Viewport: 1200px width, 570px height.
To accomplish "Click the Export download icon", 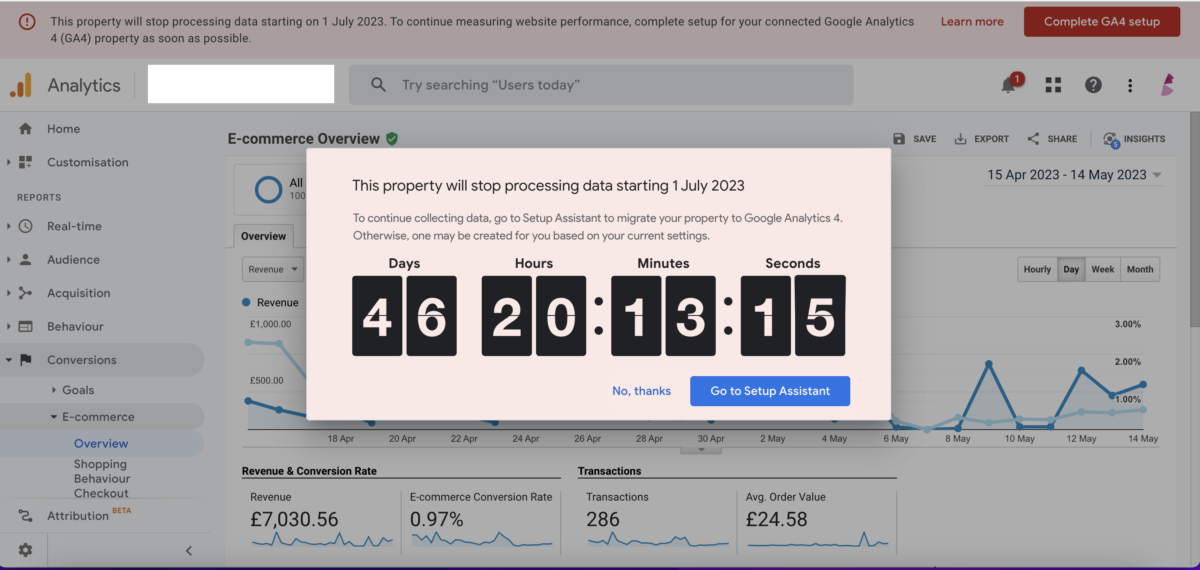I will 960,139.
